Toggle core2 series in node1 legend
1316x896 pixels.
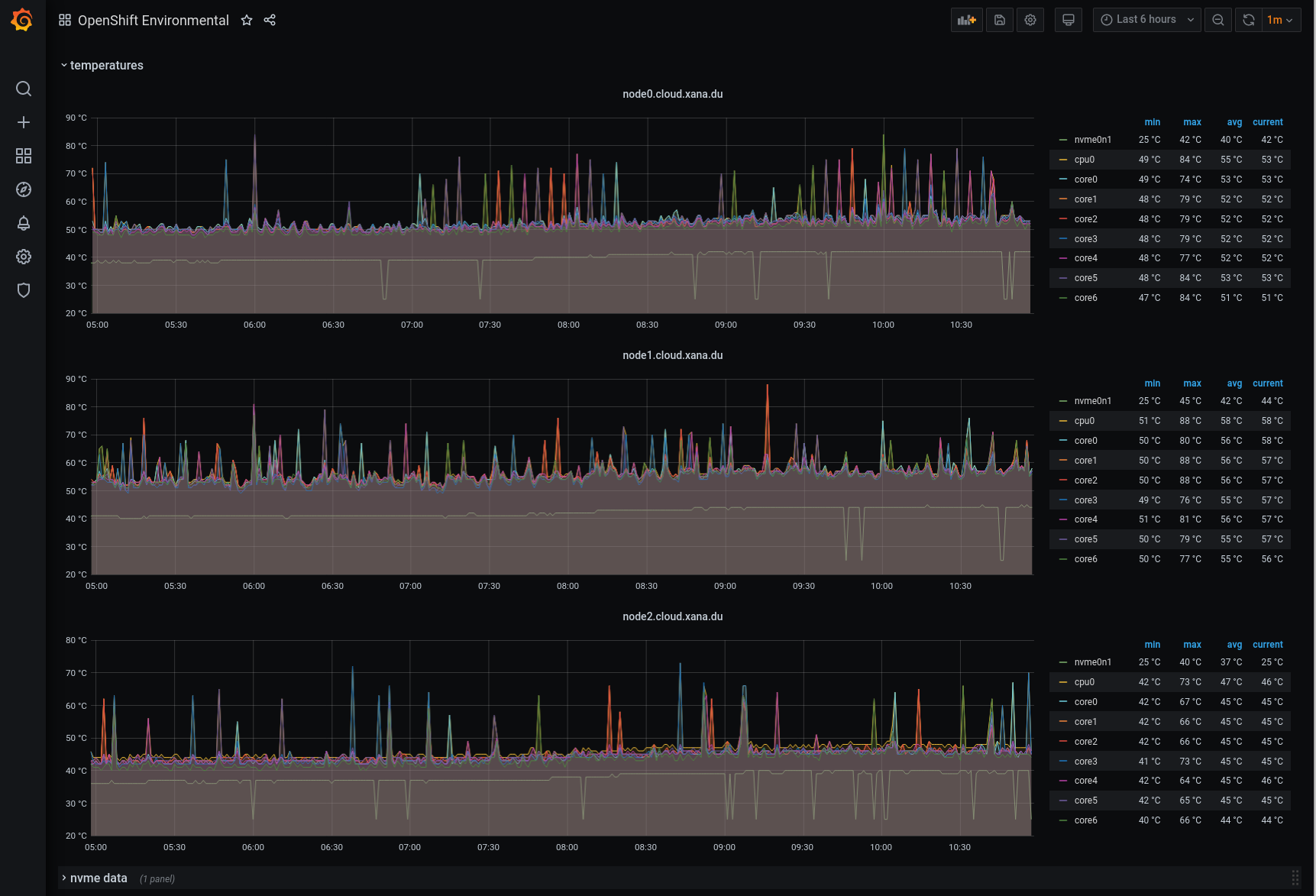tap(1086, 480)
